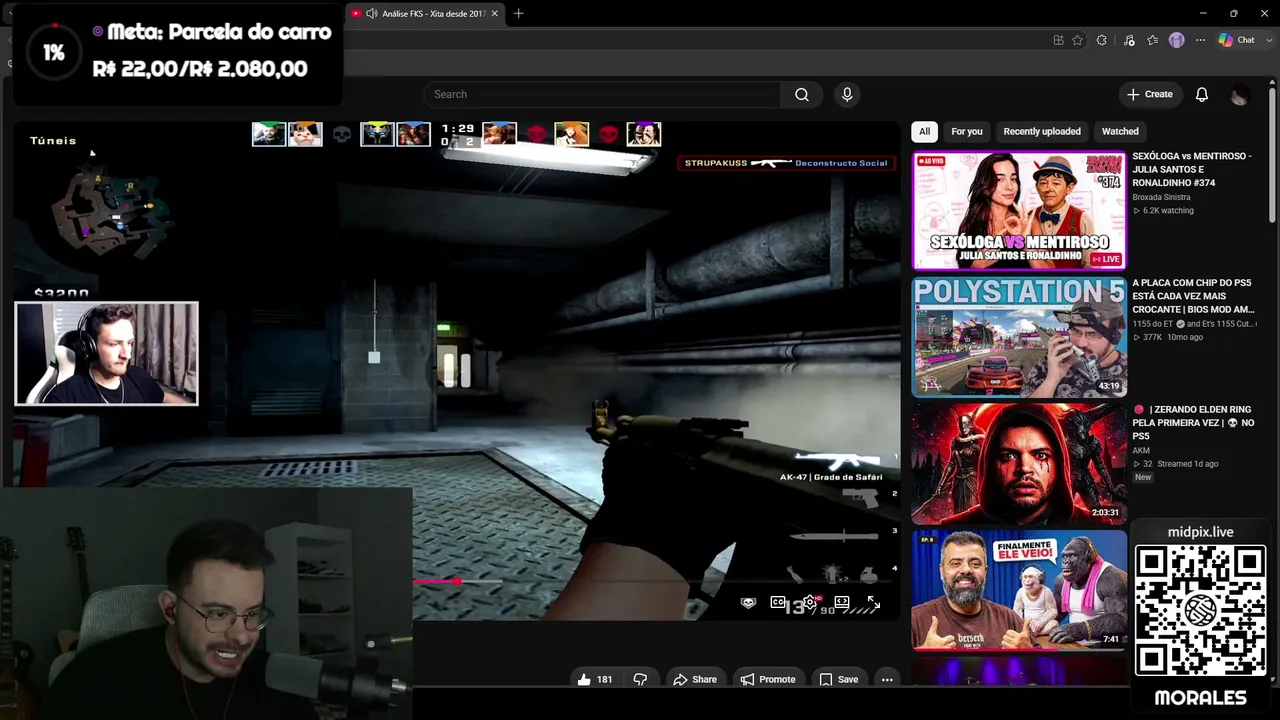Screen dimensions: 1280x720
Task: Open the video titled SEXÓLOGA vs MENTIROSO
Action: point(1192,169)
